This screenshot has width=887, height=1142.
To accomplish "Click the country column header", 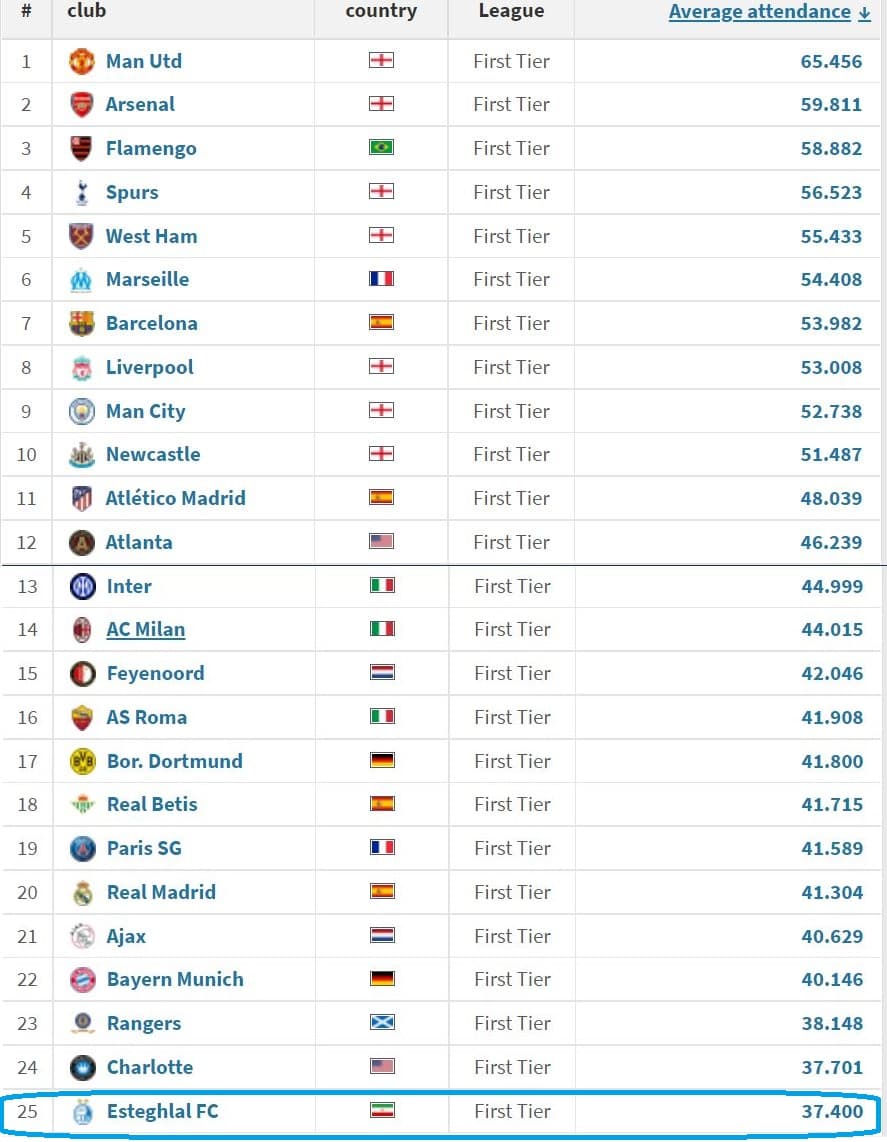I will [381, 11].
